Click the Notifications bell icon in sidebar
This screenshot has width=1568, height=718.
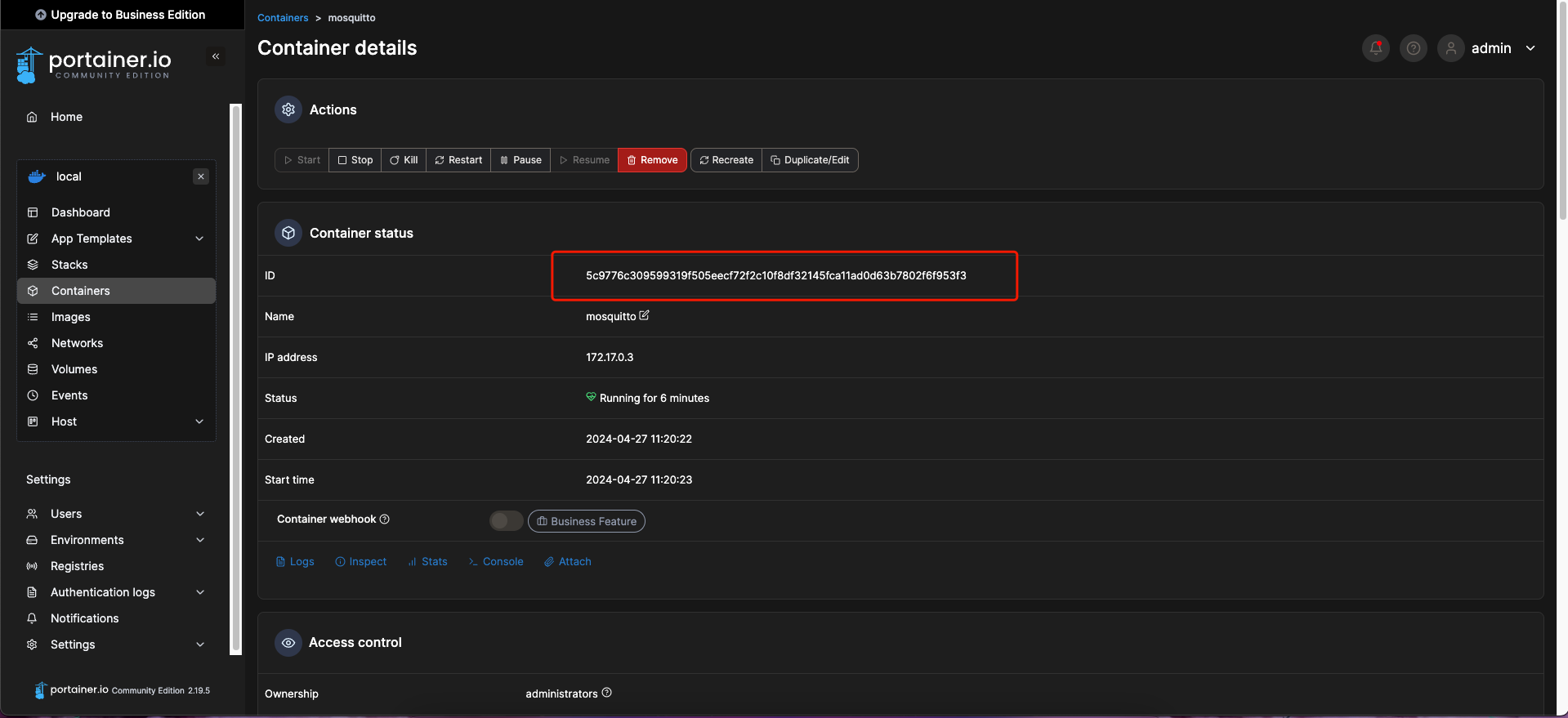pyautogui.click(x=32, y=618)
